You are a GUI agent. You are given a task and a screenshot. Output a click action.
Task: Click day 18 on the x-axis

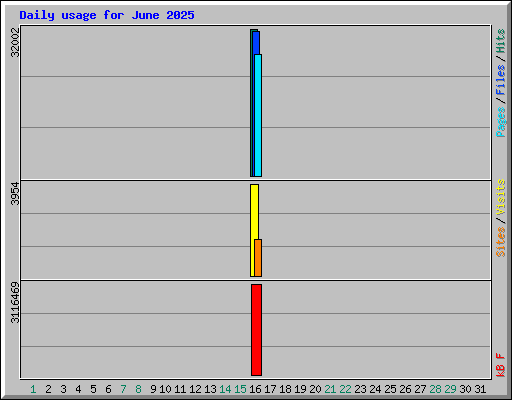click(285, 389)
